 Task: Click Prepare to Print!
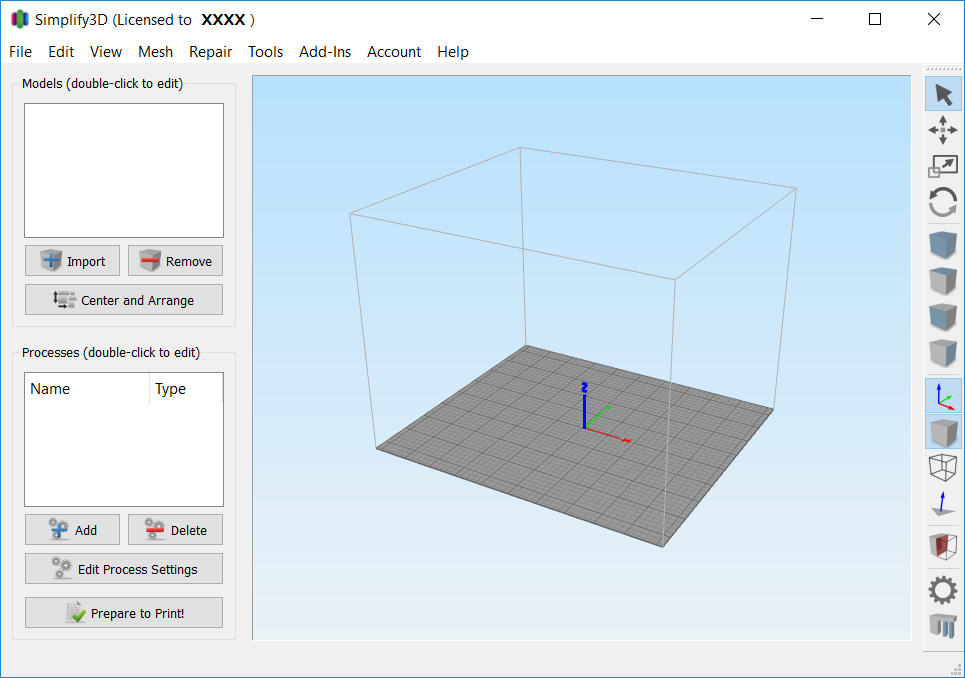click(x=123, y=612)
